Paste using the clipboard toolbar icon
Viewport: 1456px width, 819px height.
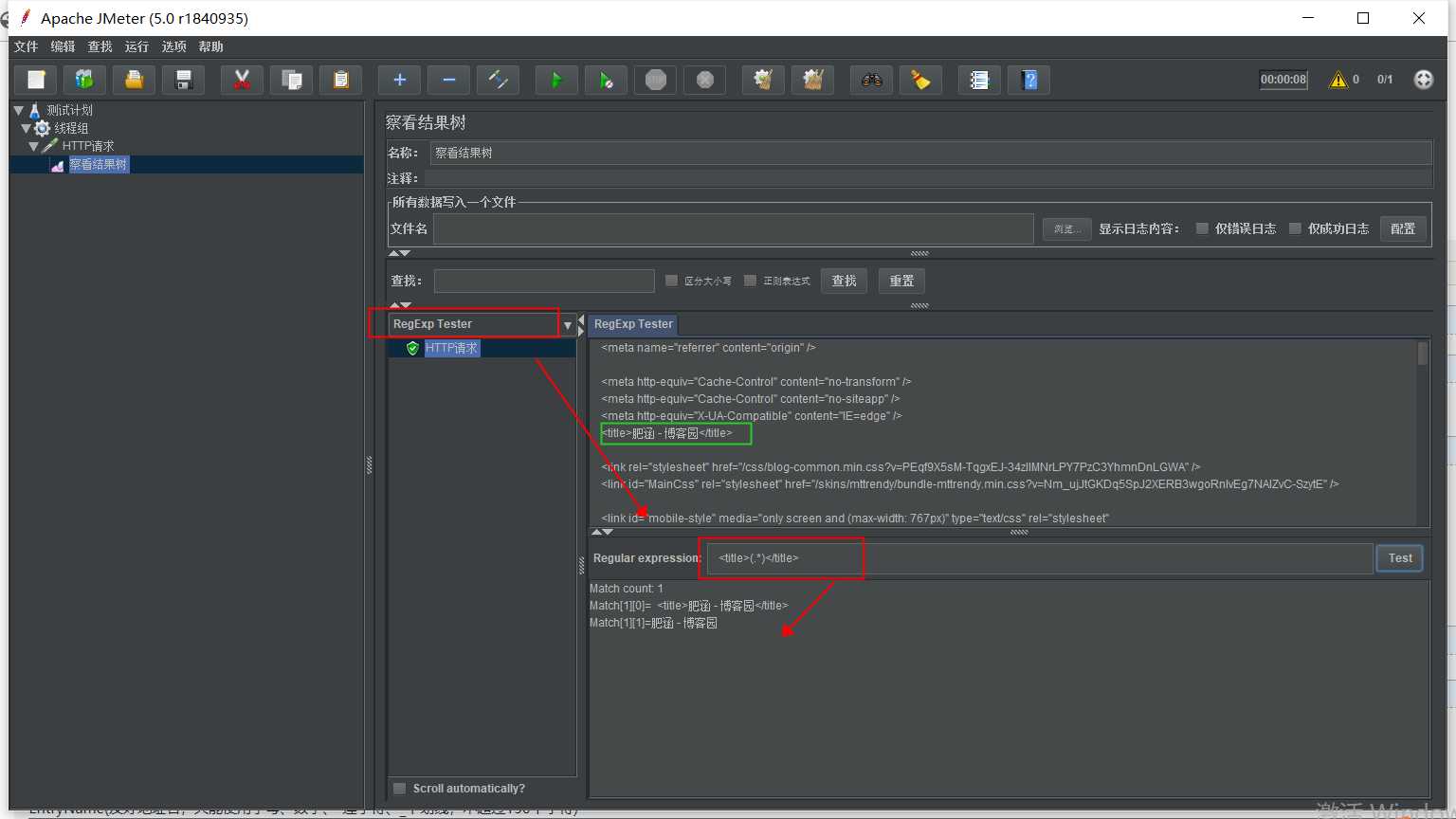340,81
